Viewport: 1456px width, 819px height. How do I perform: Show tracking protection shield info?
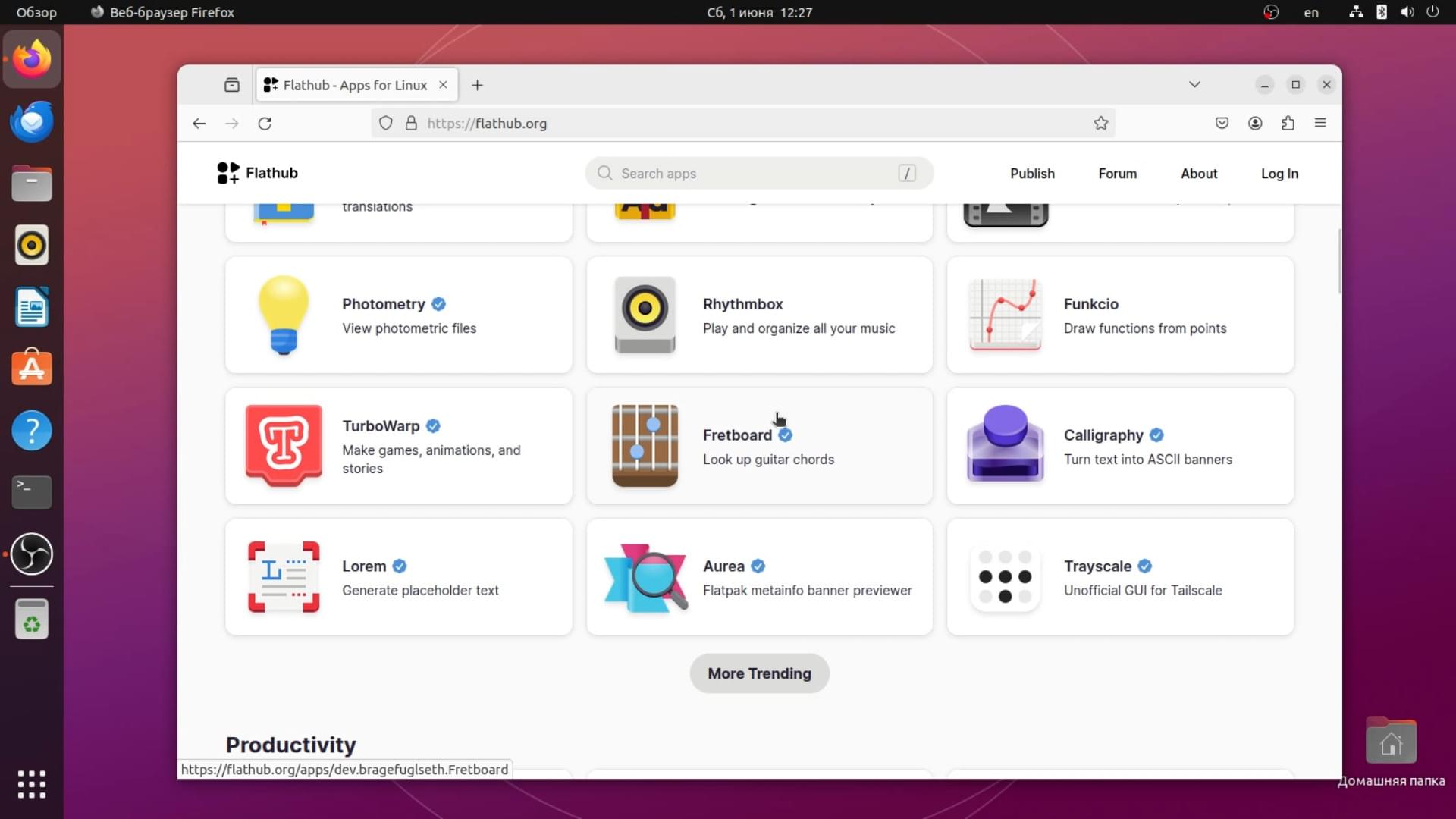pyautogui.click(x=386, y=124)
